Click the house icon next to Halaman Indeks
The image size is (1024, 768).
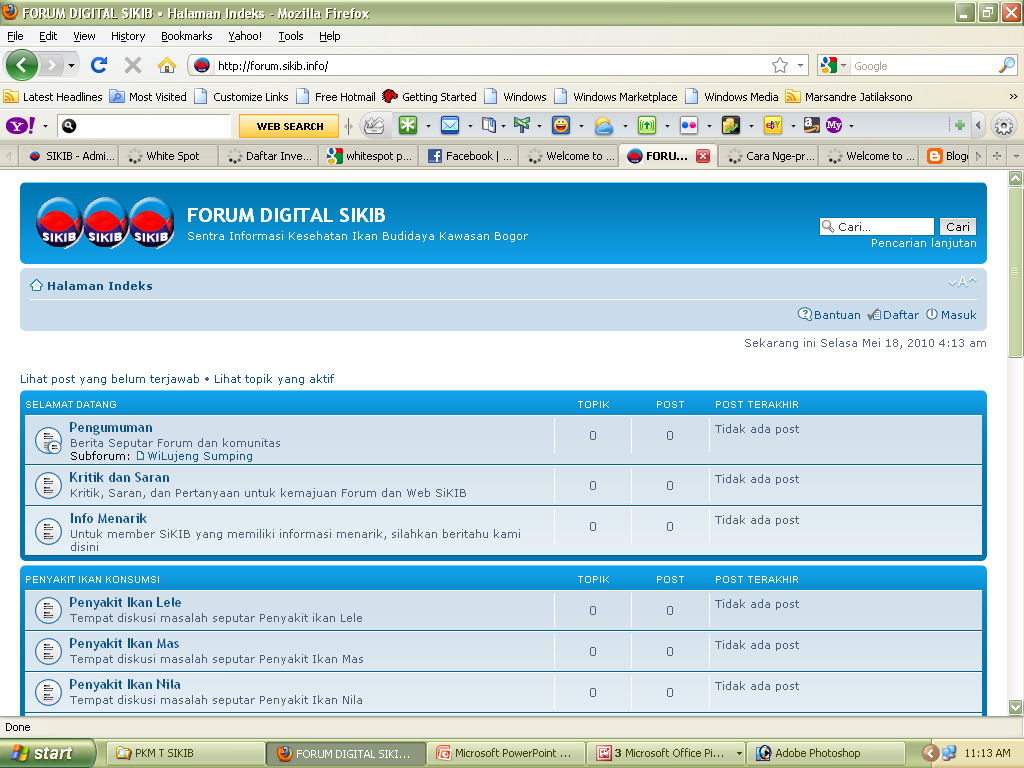click(36, 285)
